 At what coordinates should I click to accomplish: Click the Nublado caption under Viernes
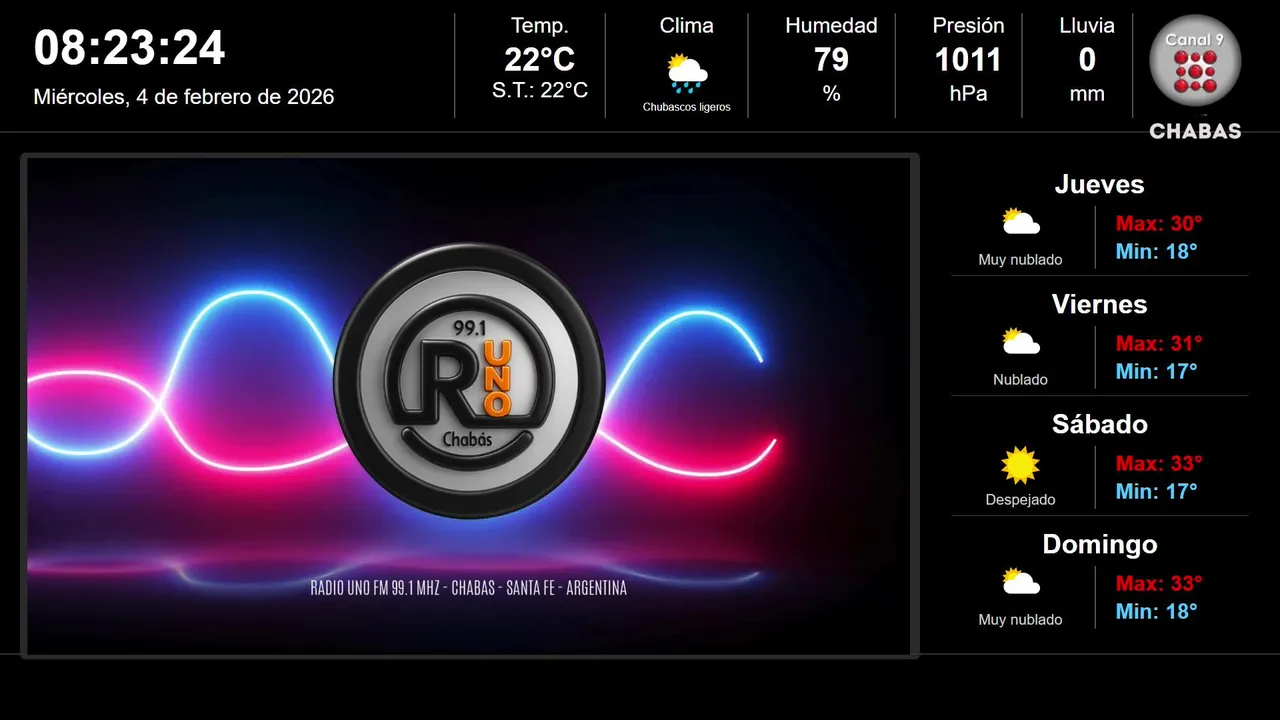click(1021, 380)
